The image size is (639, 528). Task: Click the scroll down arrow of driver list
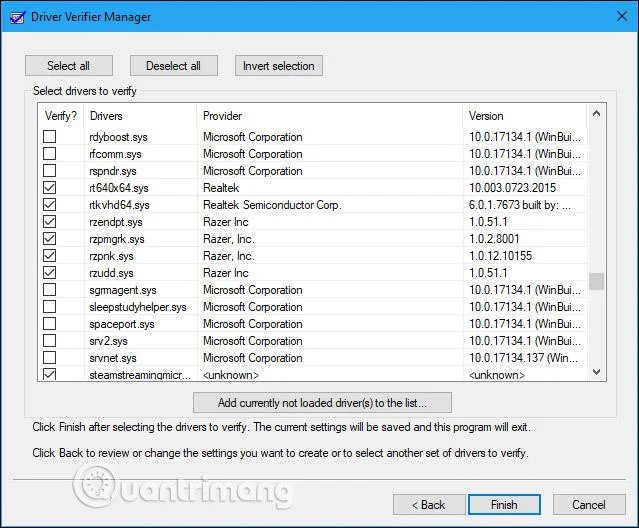pyautogui.click(x=597, y=372)
